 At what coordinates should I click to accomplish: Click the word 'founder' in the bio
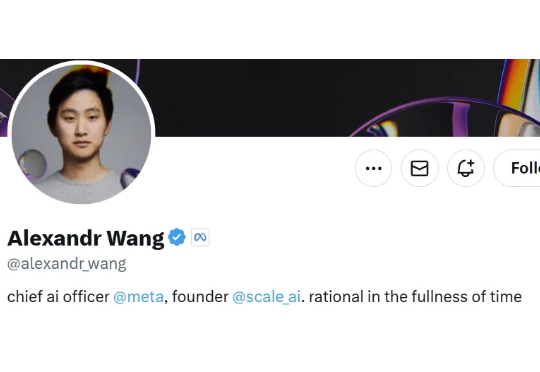coord(200,297)
